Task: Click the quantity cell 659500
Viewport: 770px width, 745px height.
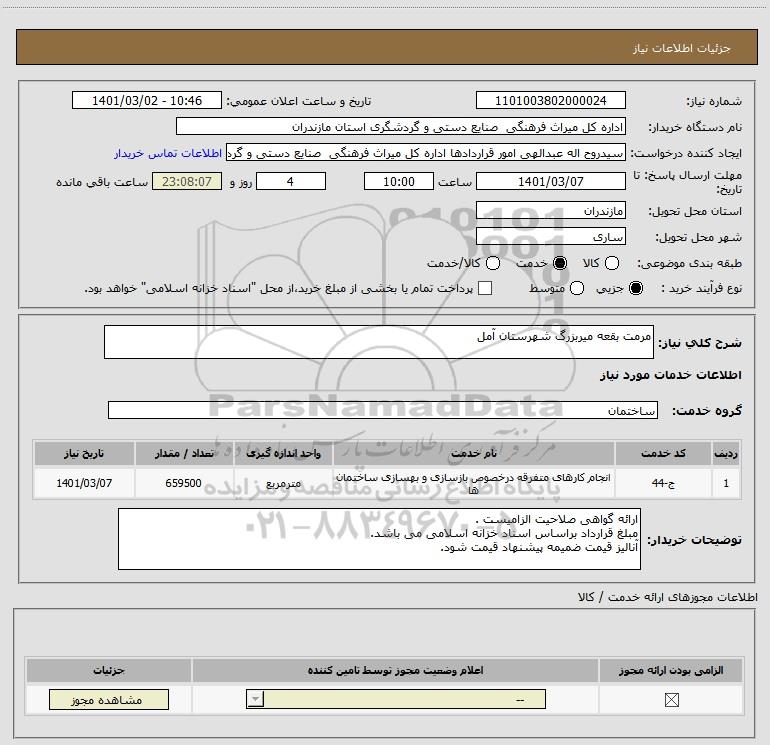Action: click(x=184, y=483)
